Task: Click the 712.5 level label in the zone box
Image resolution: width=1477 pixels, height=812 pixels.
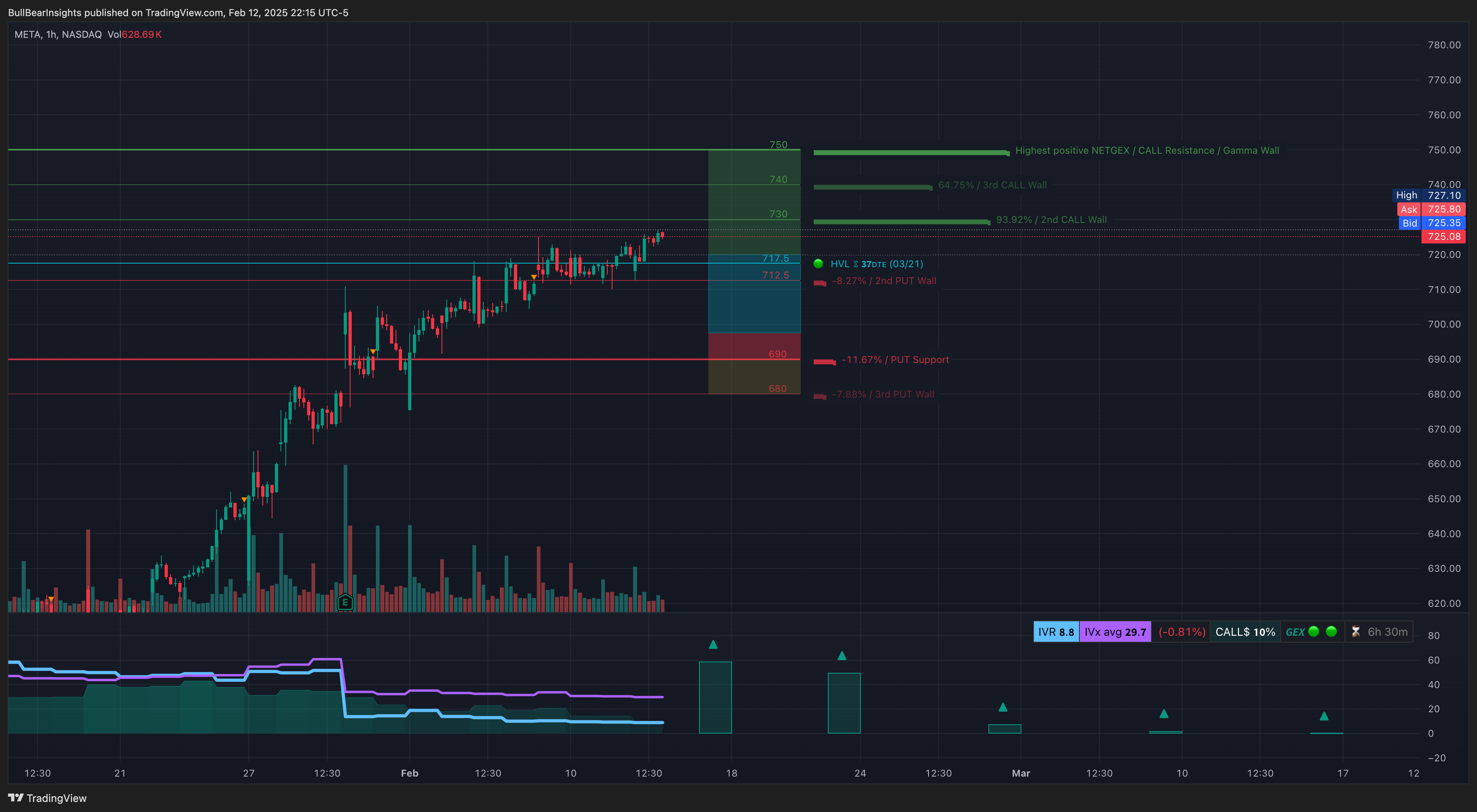Action: 775,275
